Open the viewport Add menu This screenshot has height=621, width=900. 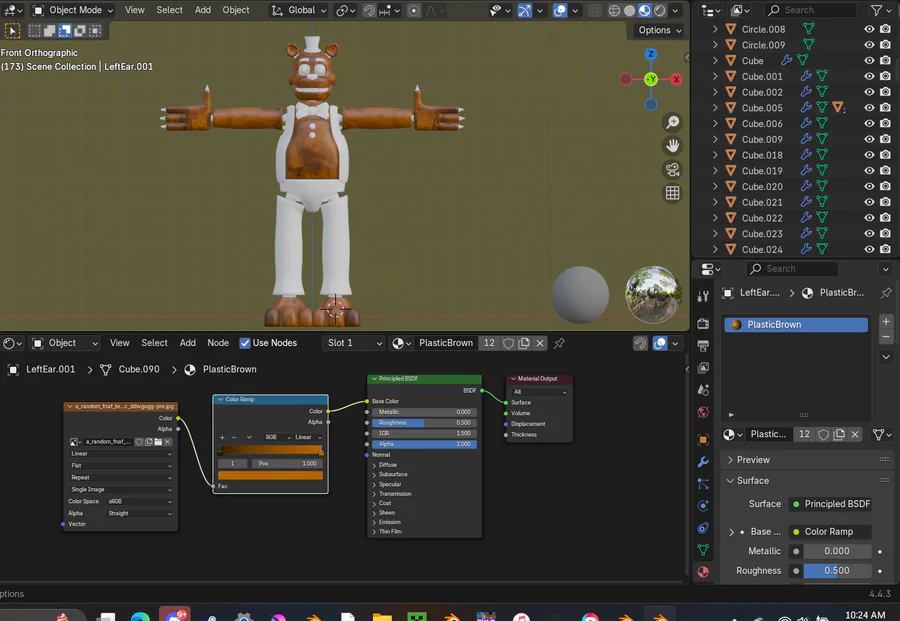tap(203, 10)
